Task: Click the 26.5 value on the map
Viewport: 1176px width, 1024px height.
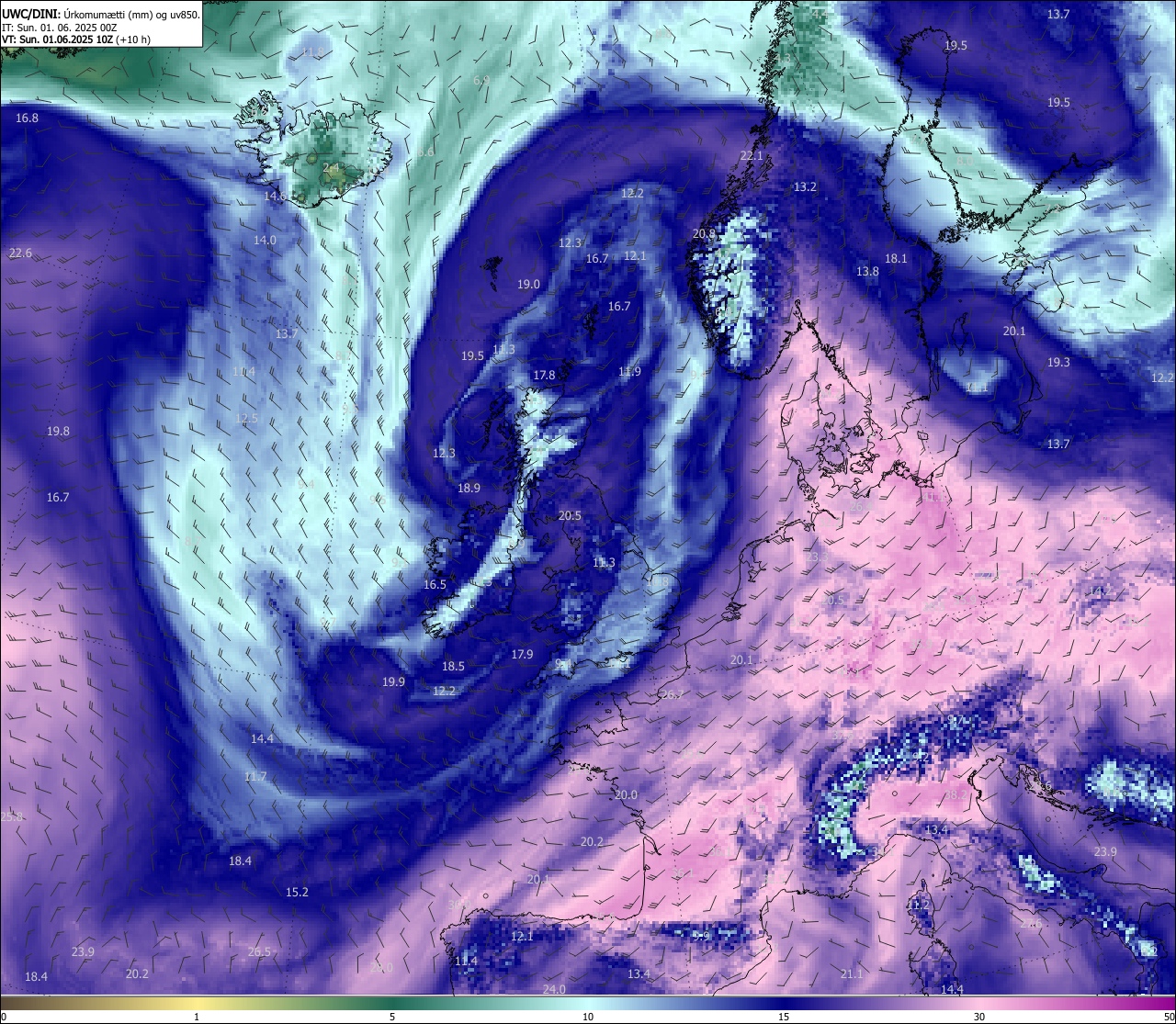Action: 259,951
